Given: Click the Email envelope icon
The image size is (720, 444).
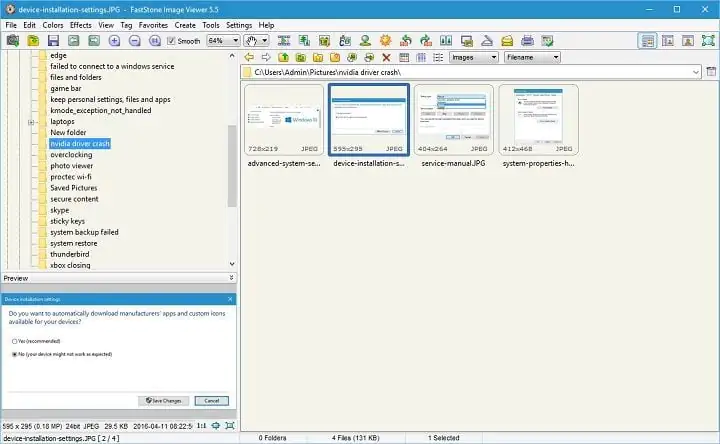Looking at the screenshot, I should point(507,41).
